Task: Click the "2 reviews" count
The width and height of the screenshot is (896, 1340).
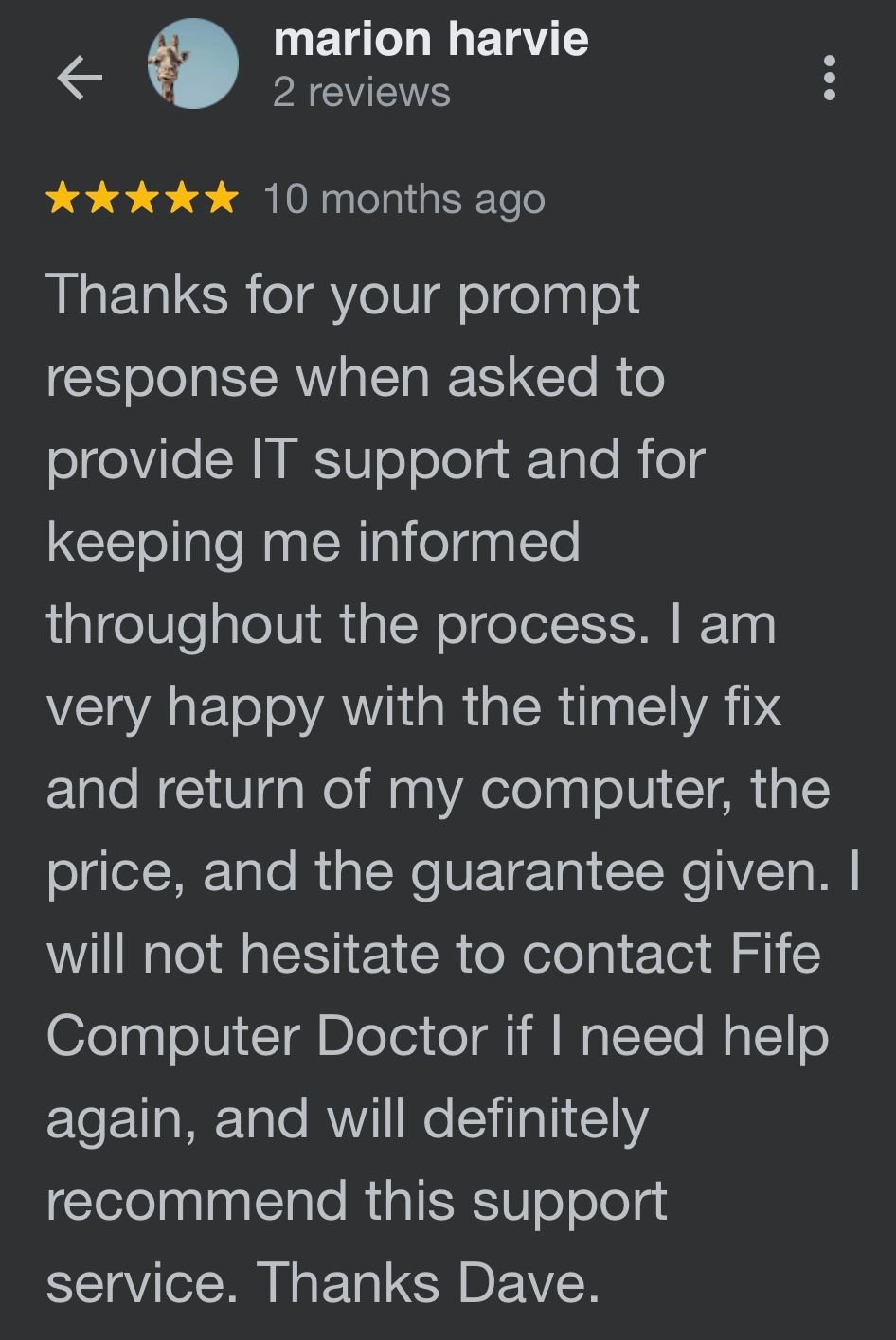Action: (361, 93)
